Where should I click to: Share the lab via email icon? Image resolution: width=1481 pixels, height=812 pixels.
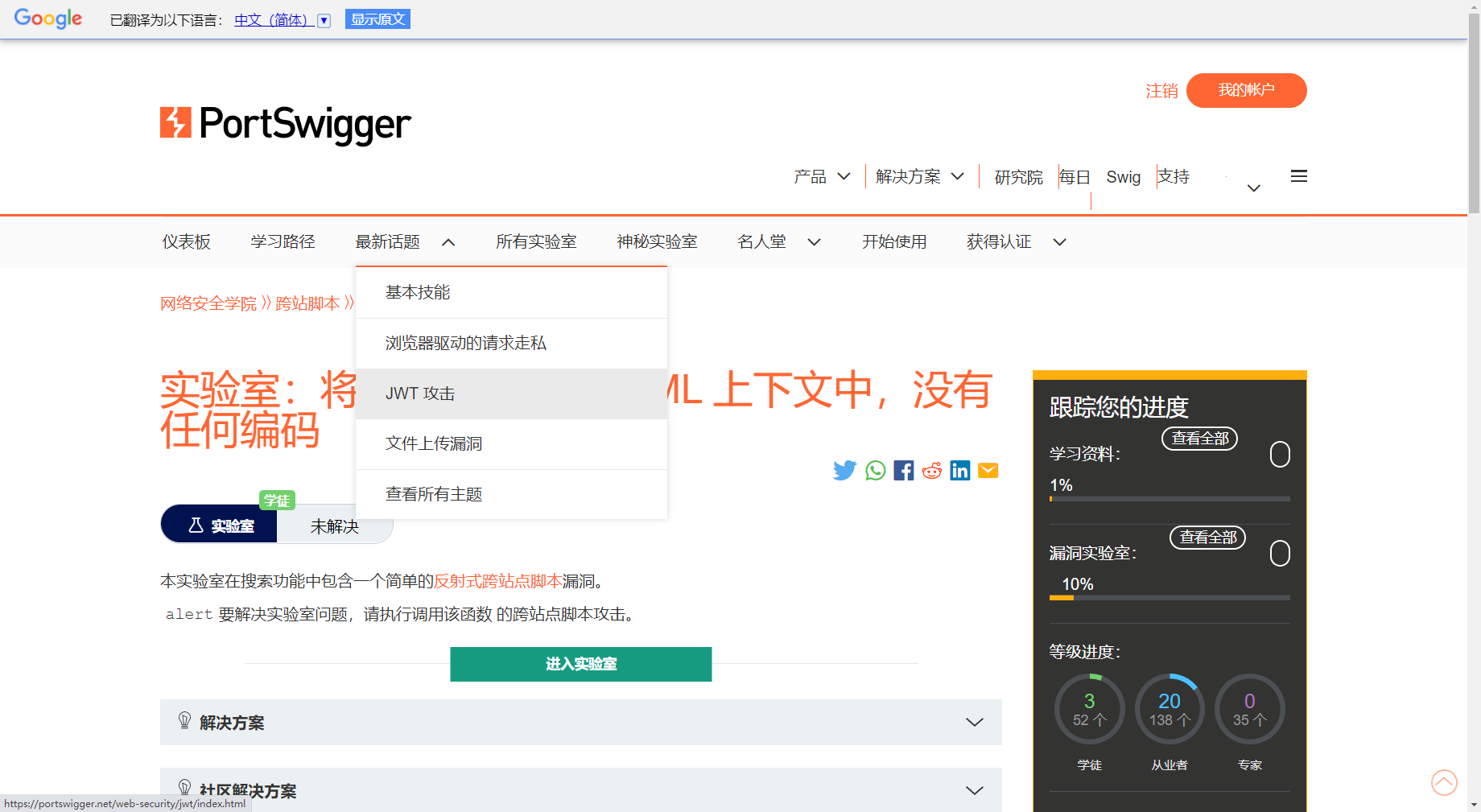988,470
